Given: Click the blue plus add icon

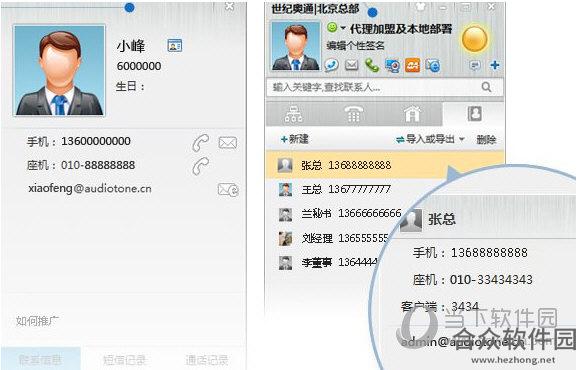Looking at the screenshot, I should click(x=495, y=65).
